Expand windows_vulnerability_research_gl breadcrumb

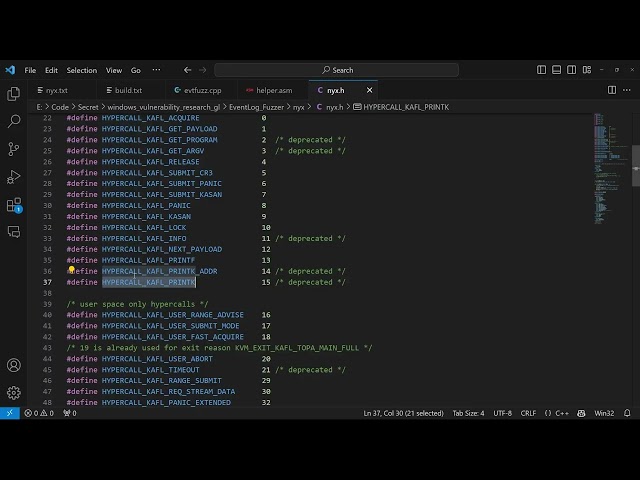(164, 107)
